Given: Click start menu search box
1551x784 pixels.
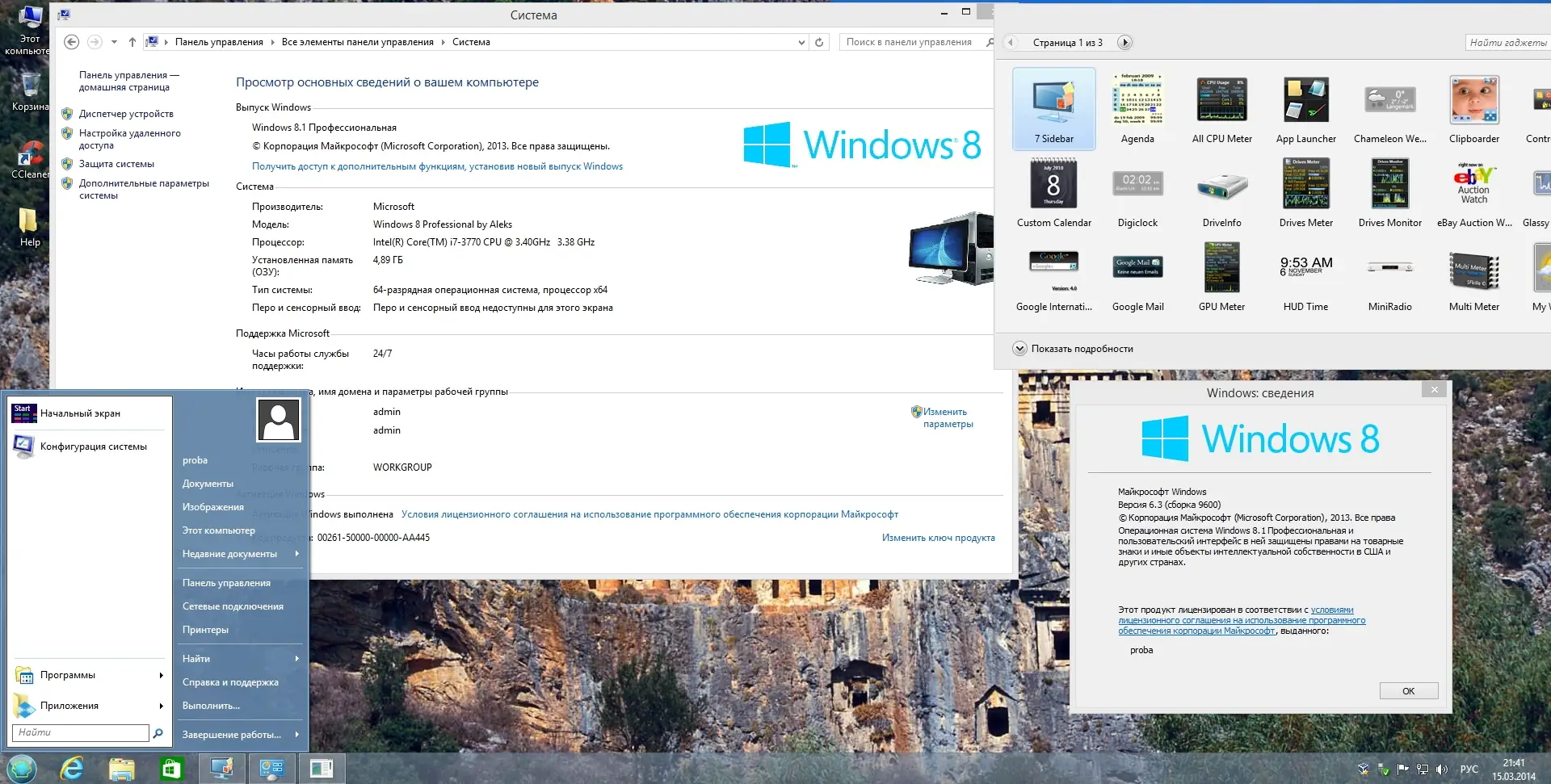Looking at the screenshot, I should point(80,732).
